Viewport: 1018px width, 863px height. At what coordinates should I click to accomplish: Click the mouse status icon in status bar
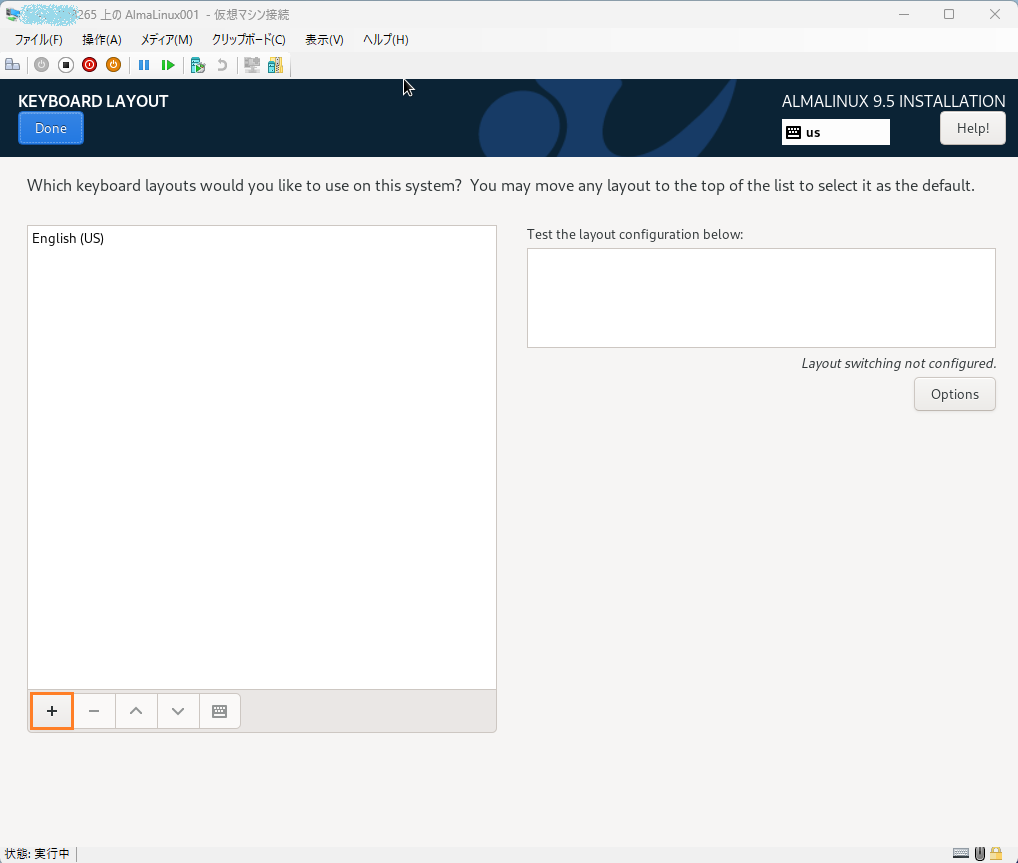(980, 853)
